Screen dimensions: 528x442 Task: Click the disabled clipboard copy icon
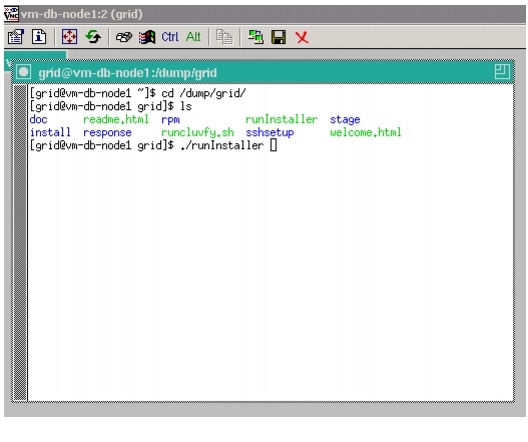pyautogui.click(x=224, y=37)
